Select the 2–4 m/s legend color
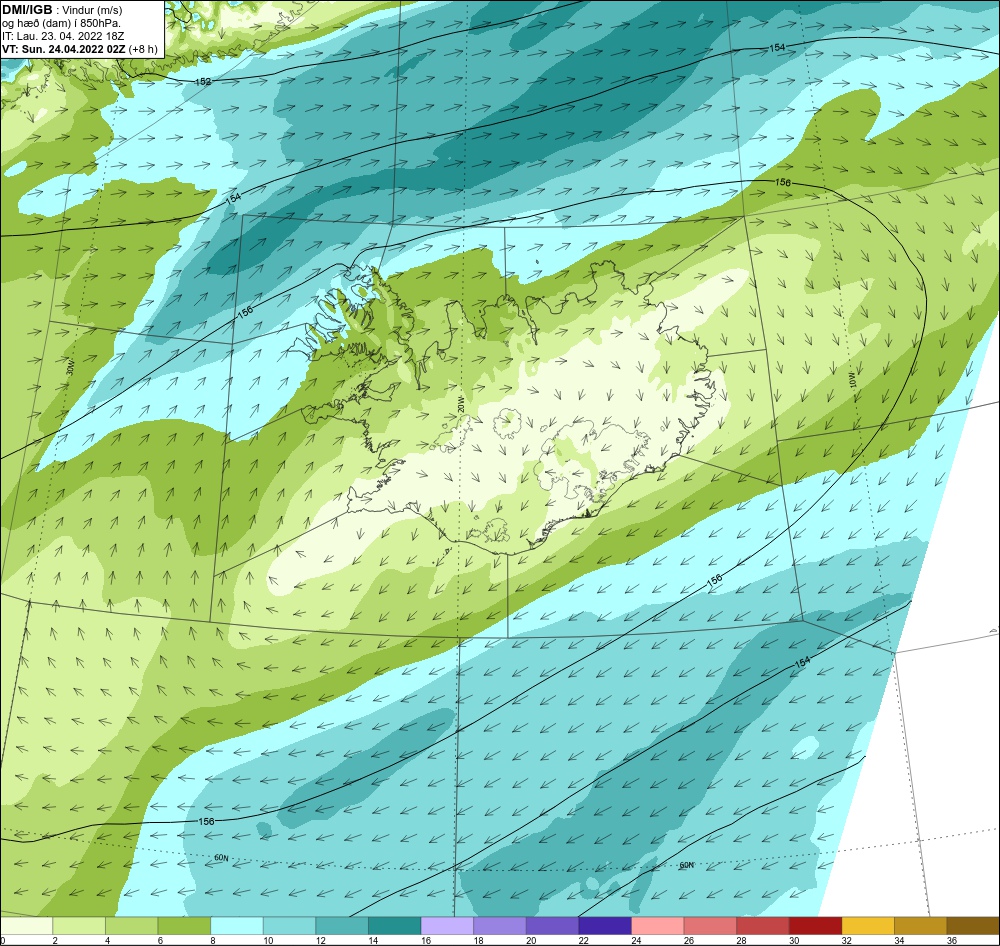1000x946 pixels. [79, 926]
